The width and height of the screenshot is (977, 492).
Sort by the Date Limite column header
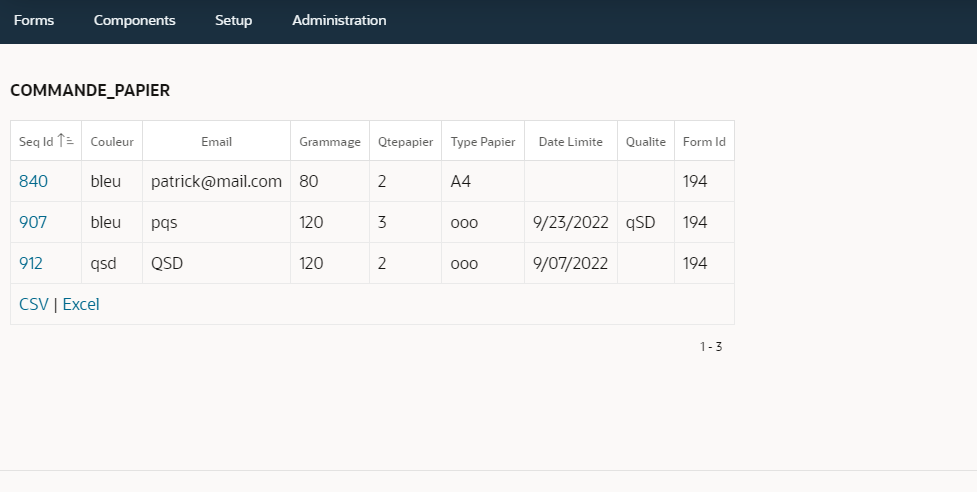pos(571,141)
